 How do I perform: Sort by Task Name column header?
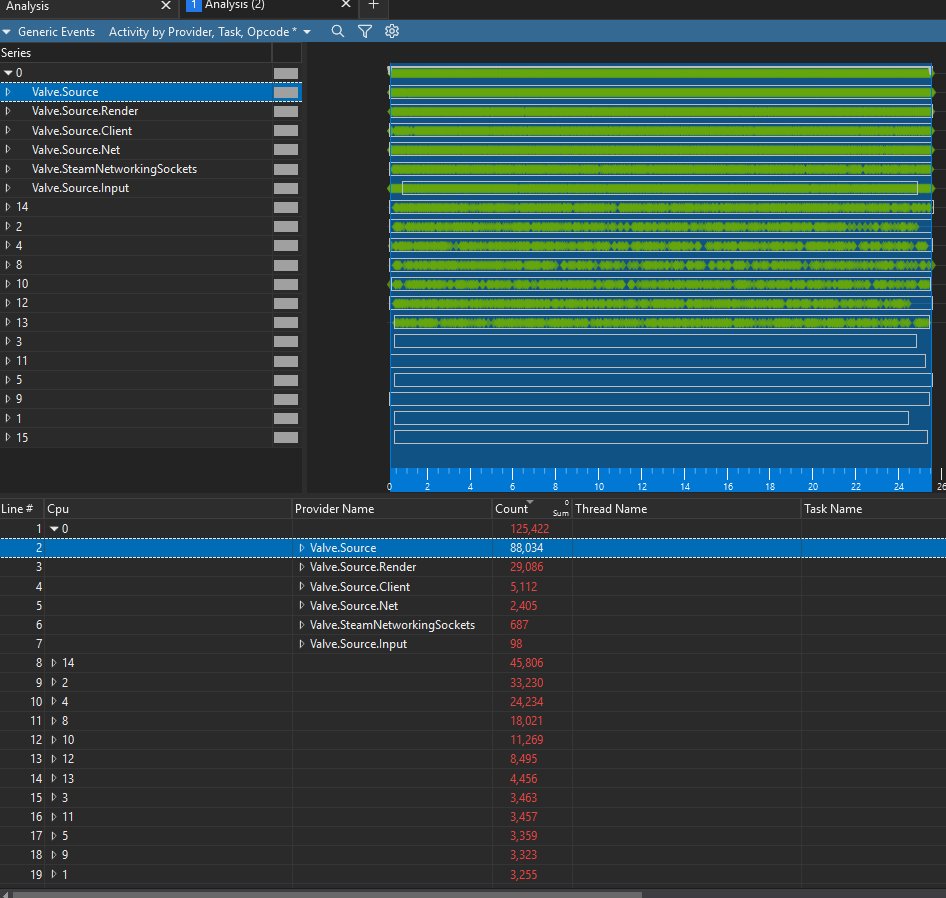[833, 509]
